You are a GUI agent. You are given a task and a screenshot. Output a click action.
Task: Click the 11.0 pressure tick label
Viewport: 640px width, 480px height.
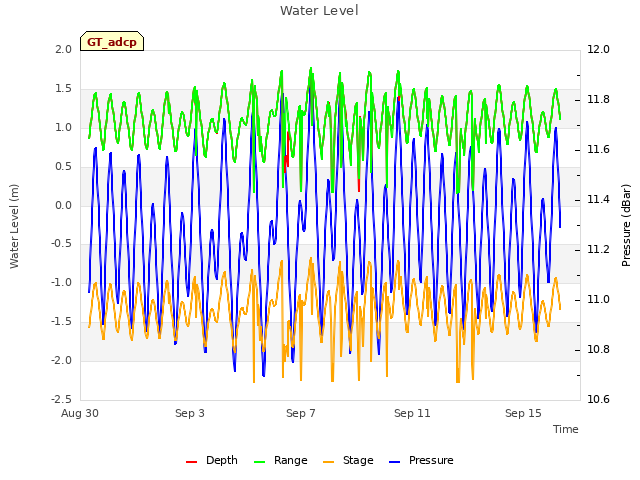[598, 300]
